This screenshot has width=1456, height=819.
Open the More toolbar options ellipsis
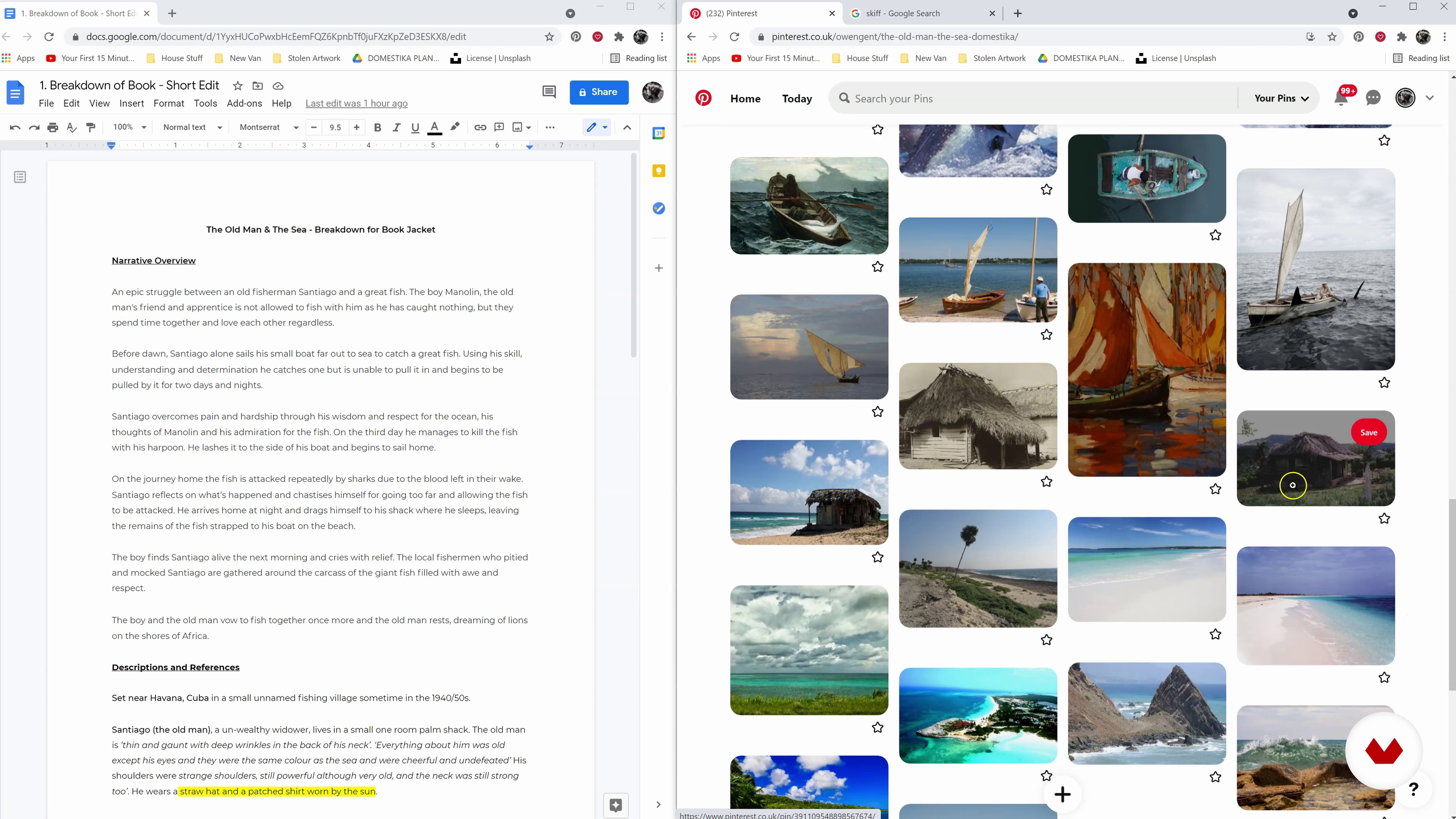click(550, 127)
